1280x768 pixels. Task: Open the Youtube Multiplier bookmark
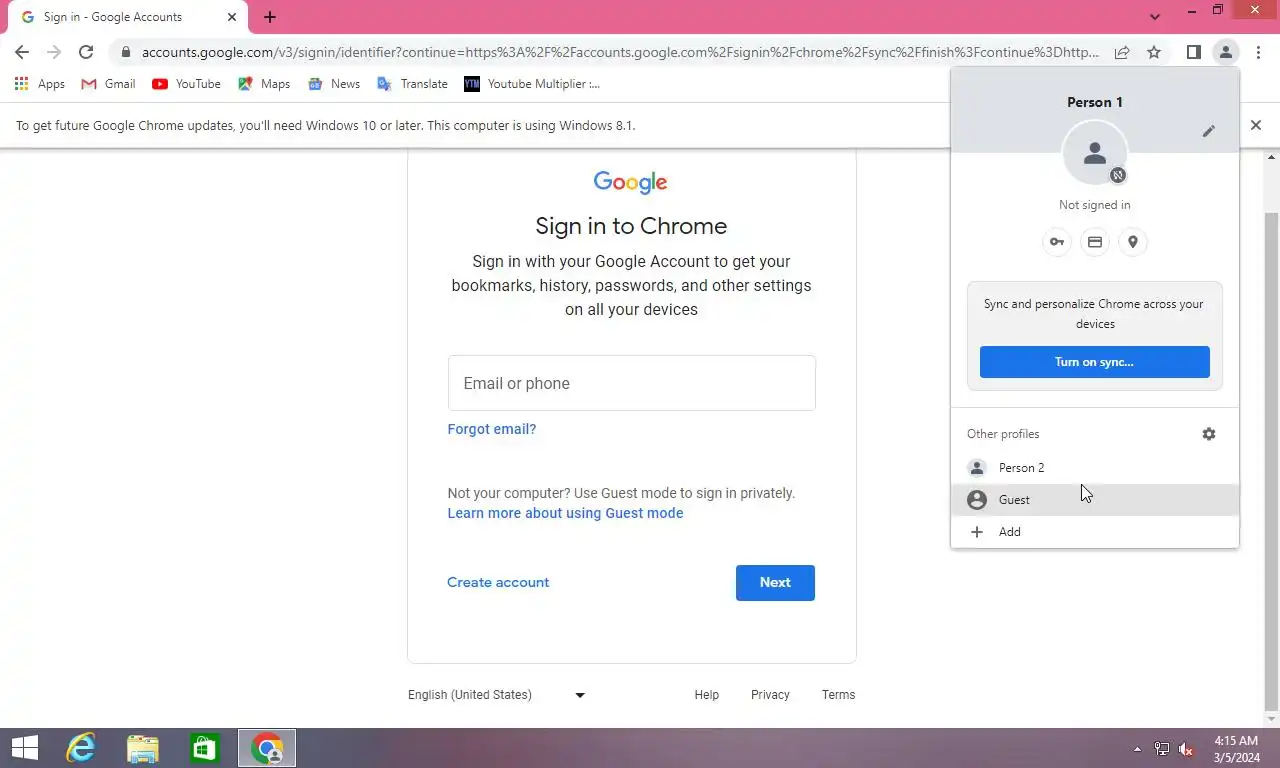532,84
